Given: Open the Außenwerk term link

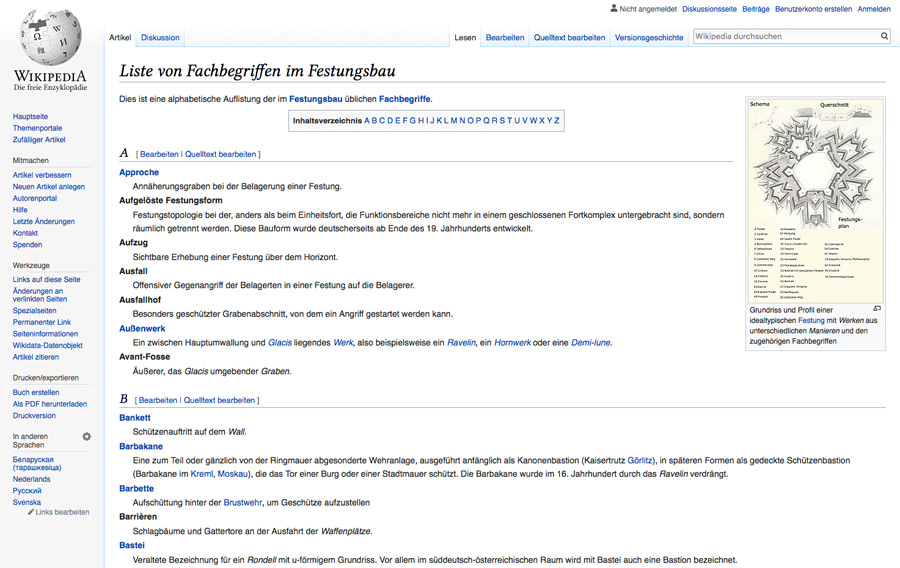Looking at the screenshot, I should click(142, 328).
